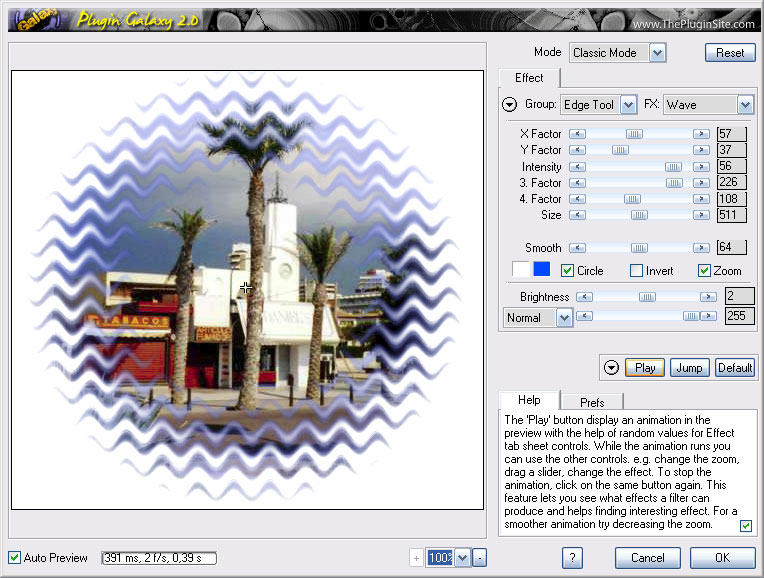764x578 pixels.
Task: Click Brightness left arrow
Action: point(584,297)
